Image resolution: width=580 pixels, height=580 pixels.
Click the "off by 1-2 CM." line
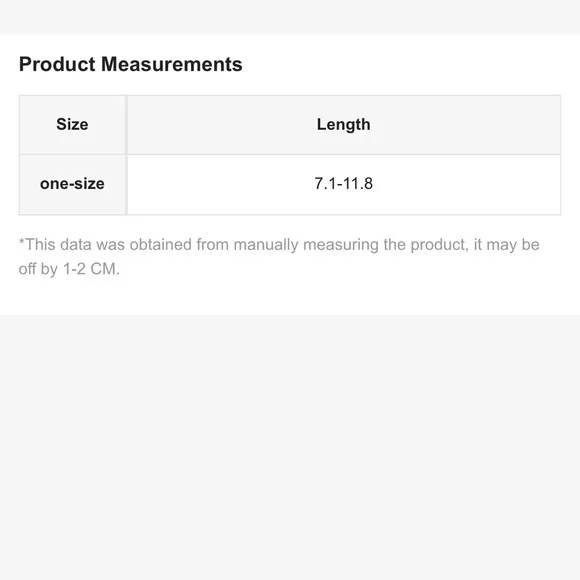coord(69,269)
